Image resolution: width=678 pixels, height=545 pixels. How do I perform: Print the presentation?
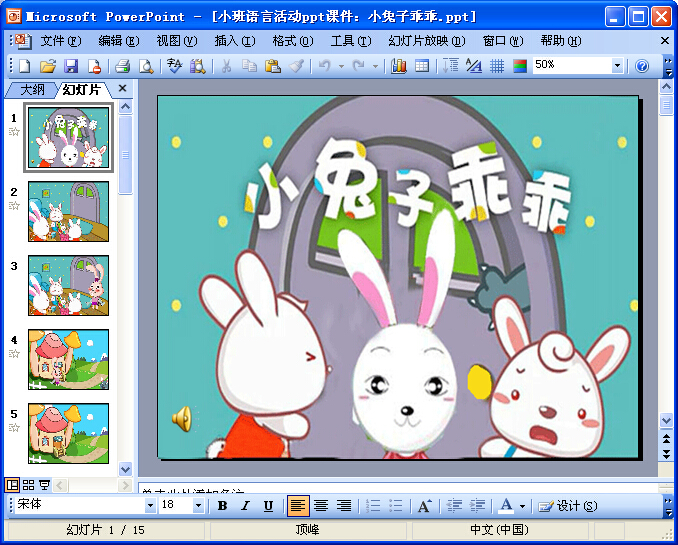point(123,66)
